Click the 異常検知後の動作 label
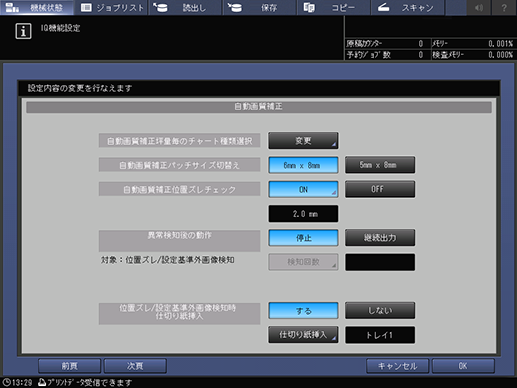Image resolution: width=517 pixels, height=388 pixels. click(x=179, y=240)
